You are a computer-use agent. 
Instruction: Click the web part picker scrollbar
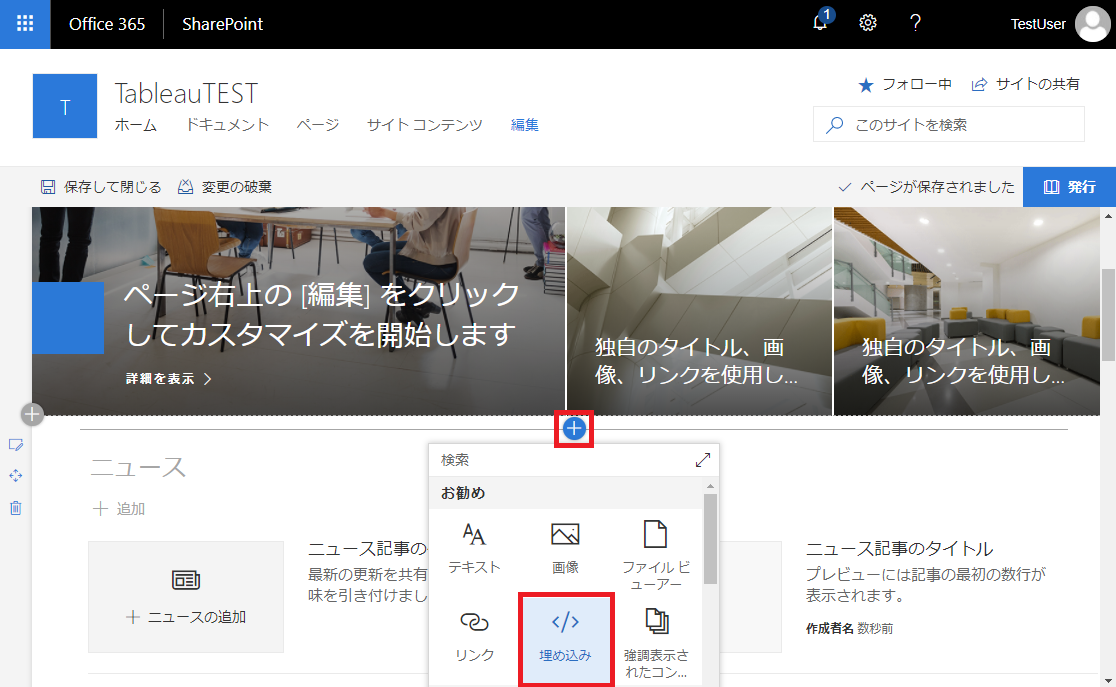(710, 539)
